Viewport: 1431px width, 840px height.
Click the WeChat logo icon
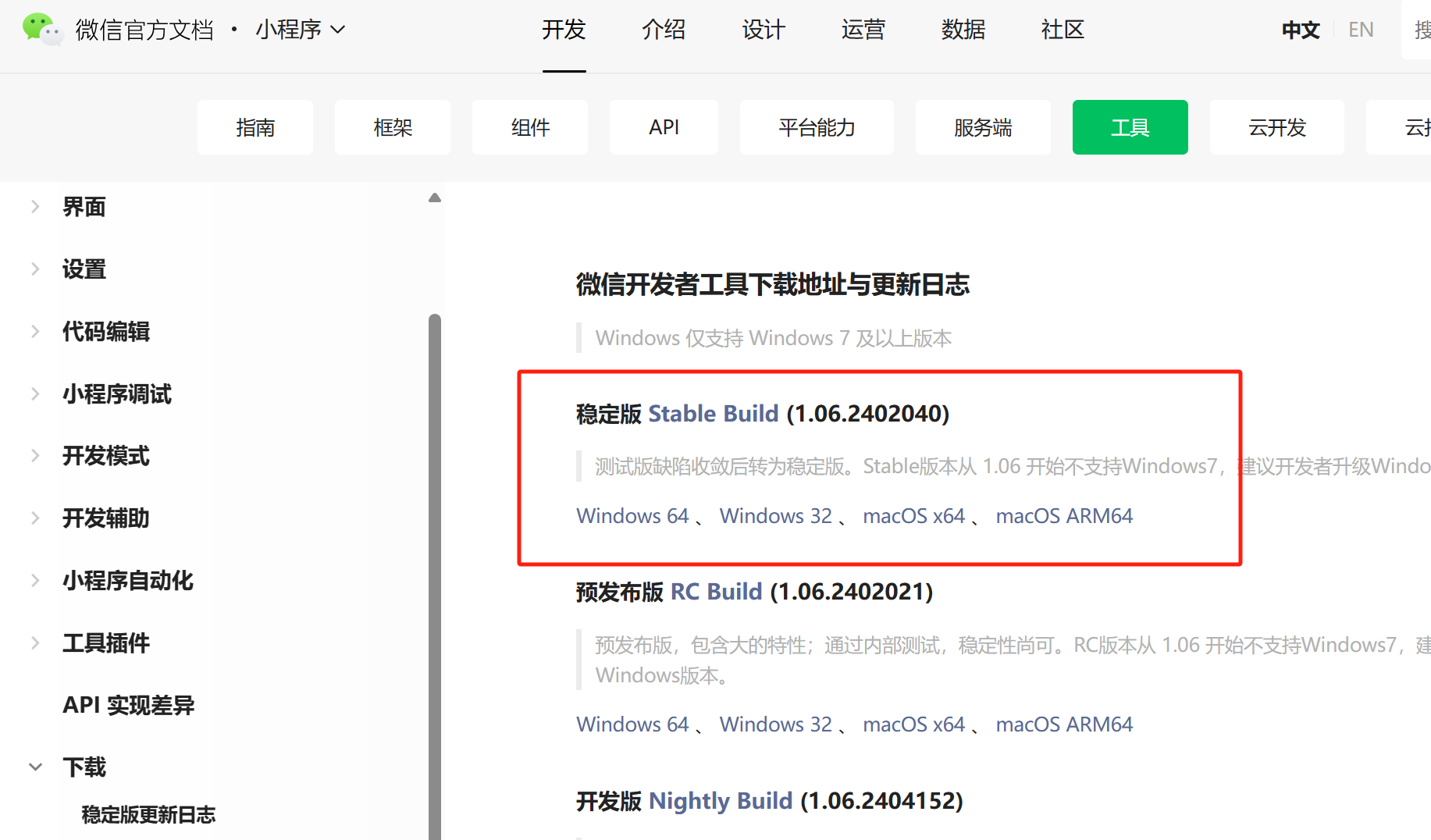coord(42,29)
